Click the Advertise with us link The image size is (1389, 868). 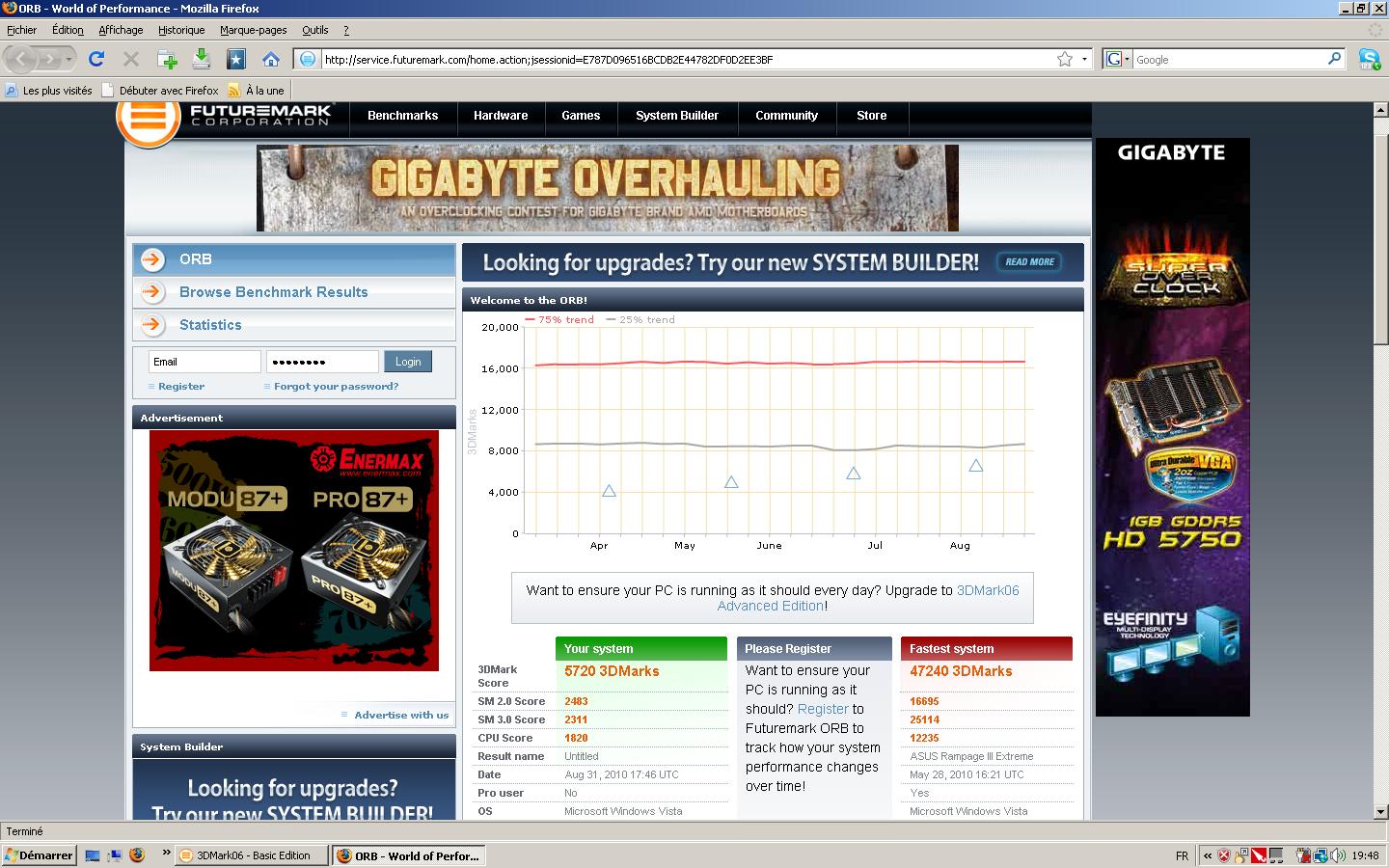point(401,716)
